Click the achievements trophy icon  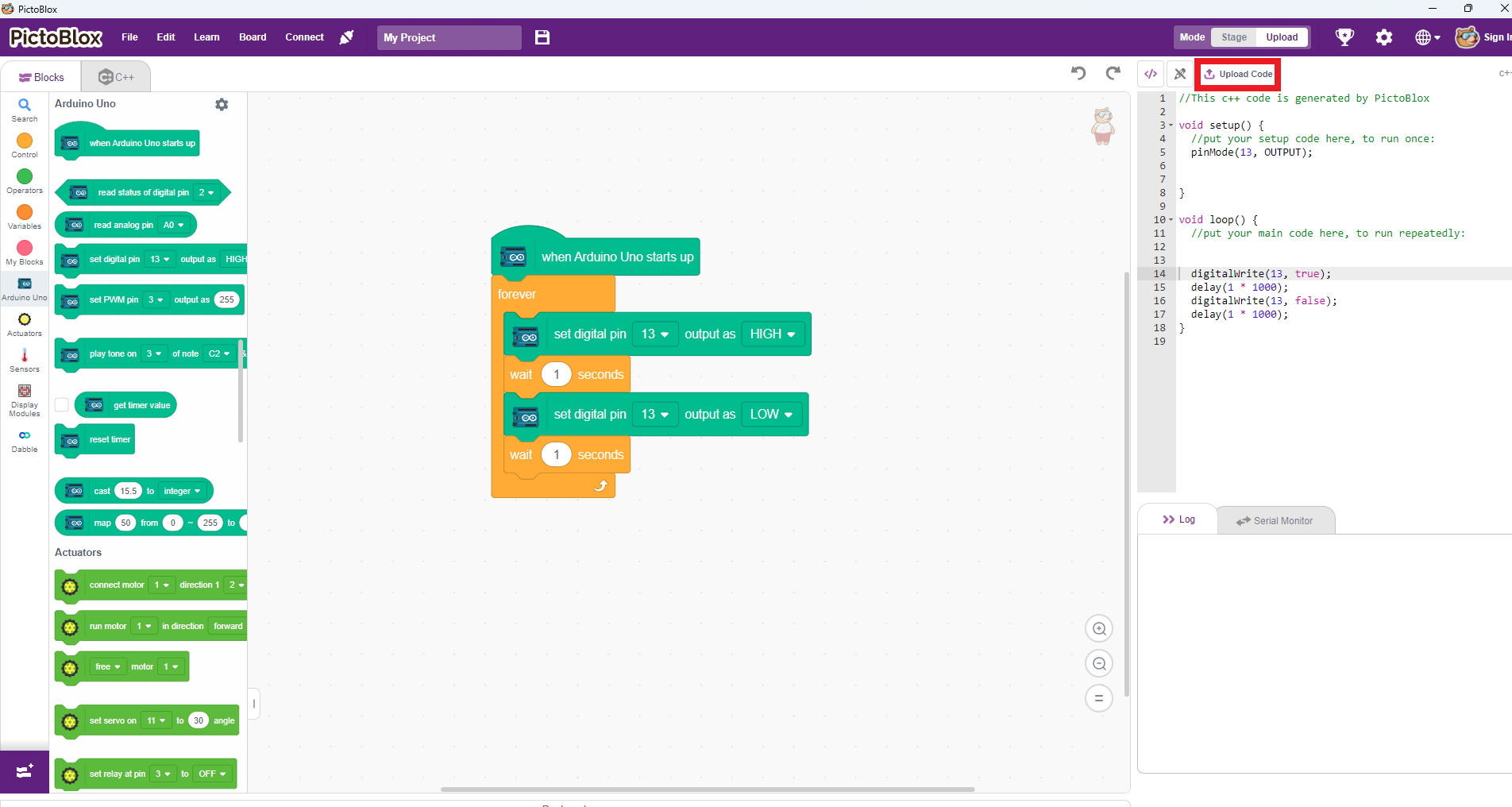coord(1344,37)
